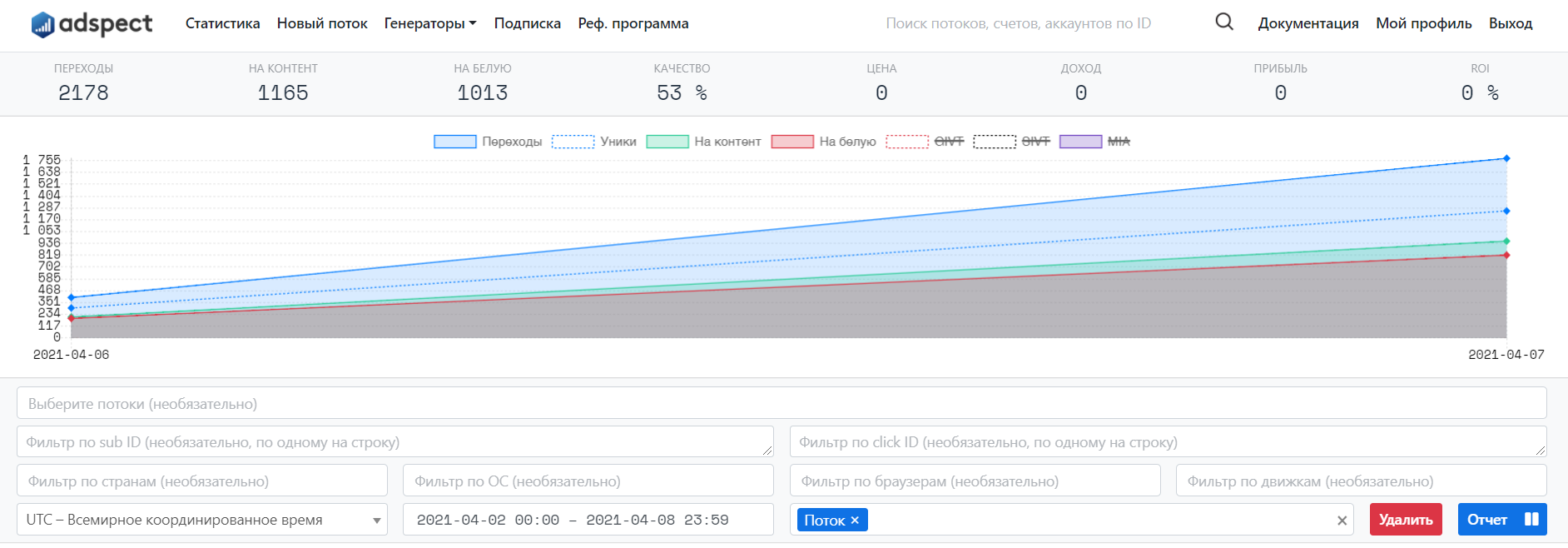Click the ROI stat label
1568x548 pixels.
click(x=1480, y=68)
